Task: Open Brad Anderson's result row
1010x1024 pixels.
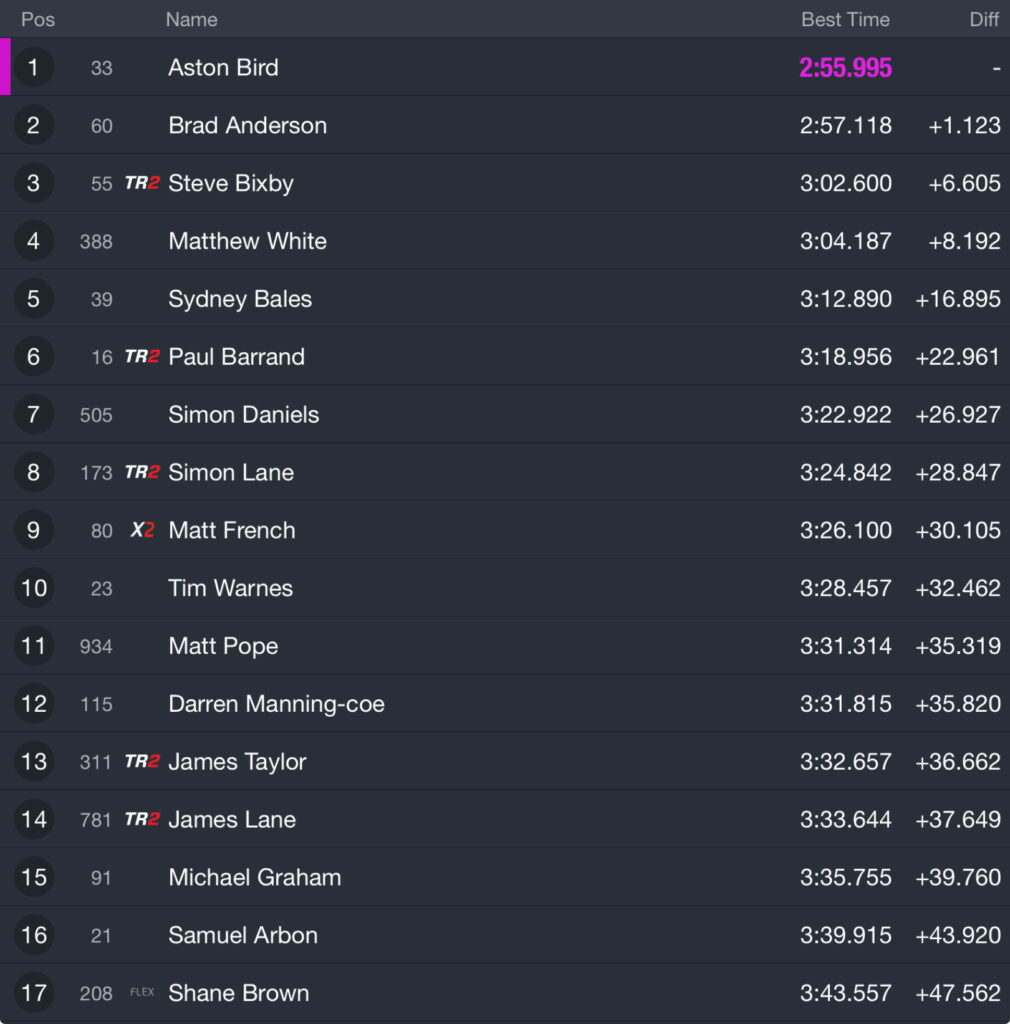Action: pos(505,125)
